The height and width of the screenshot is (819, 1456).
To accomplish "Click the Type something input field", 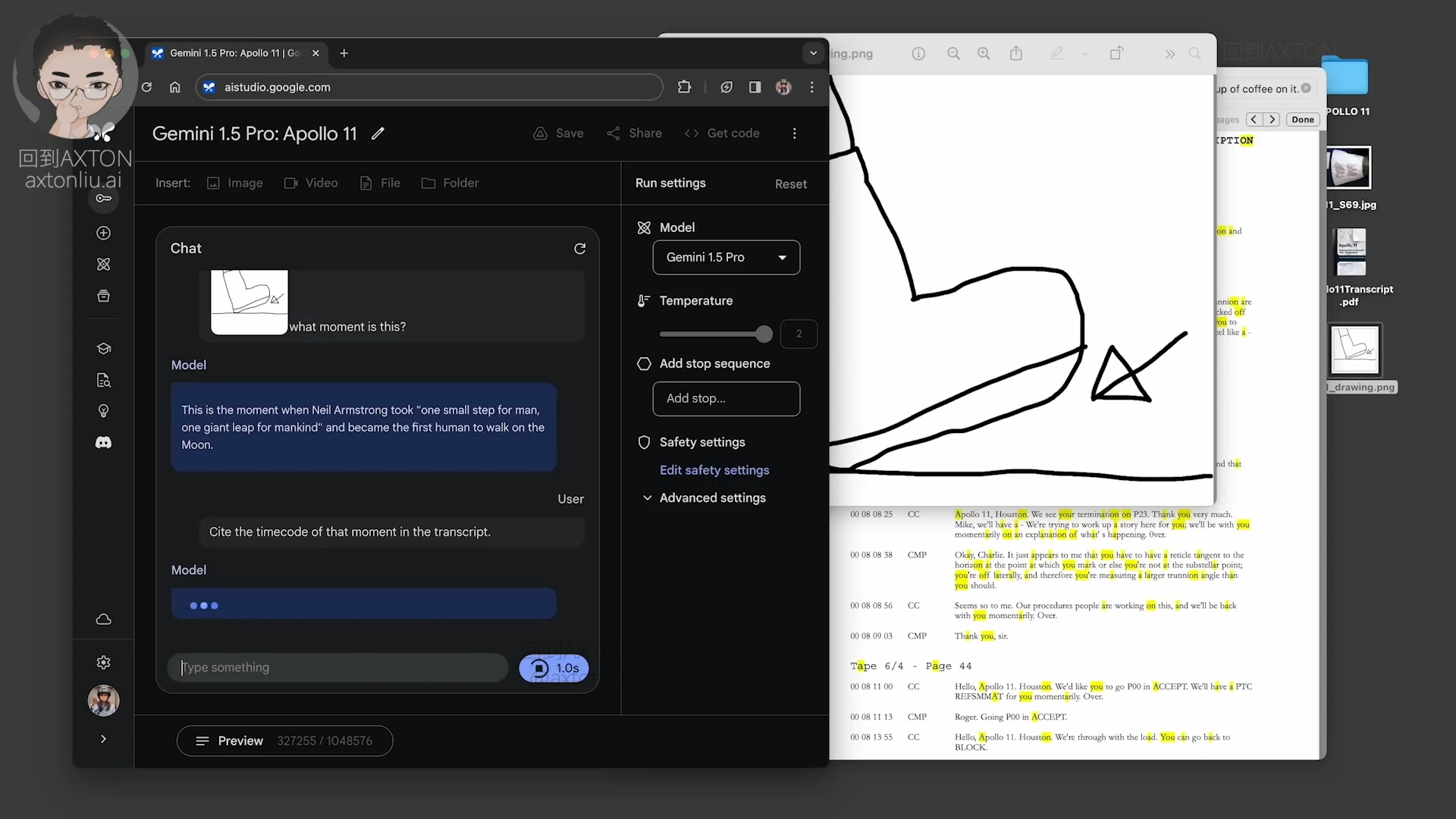I will coord(338,667).
